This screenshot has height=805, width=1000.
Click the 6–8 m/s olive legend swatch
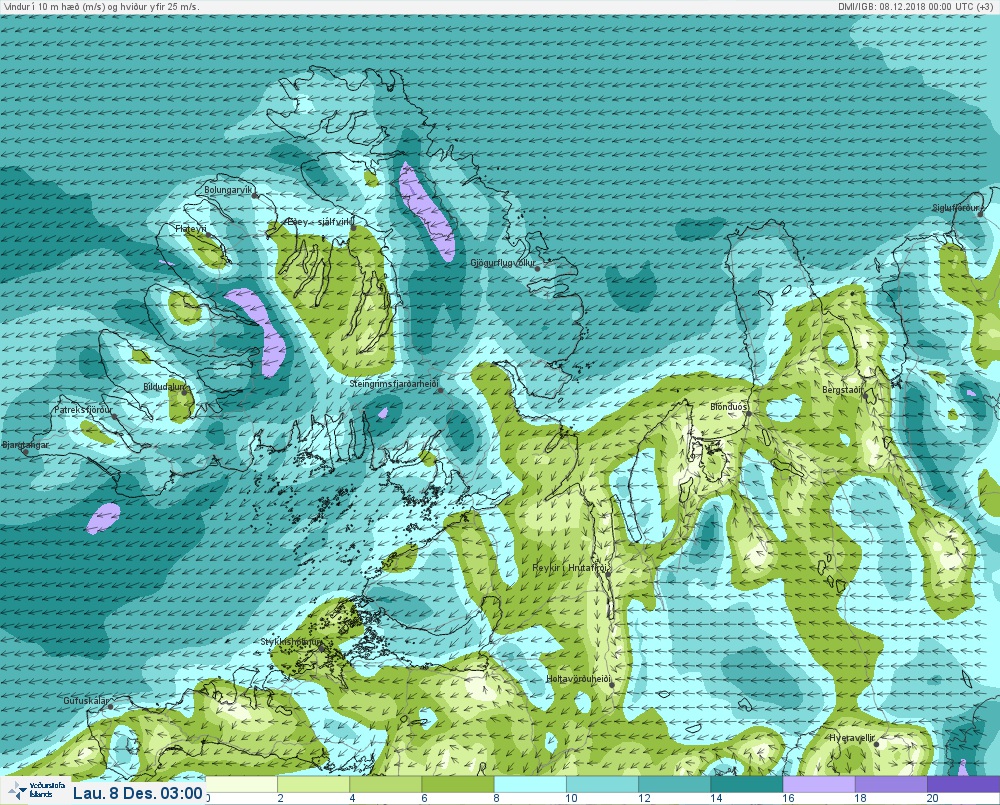click(x=457, y=784)
